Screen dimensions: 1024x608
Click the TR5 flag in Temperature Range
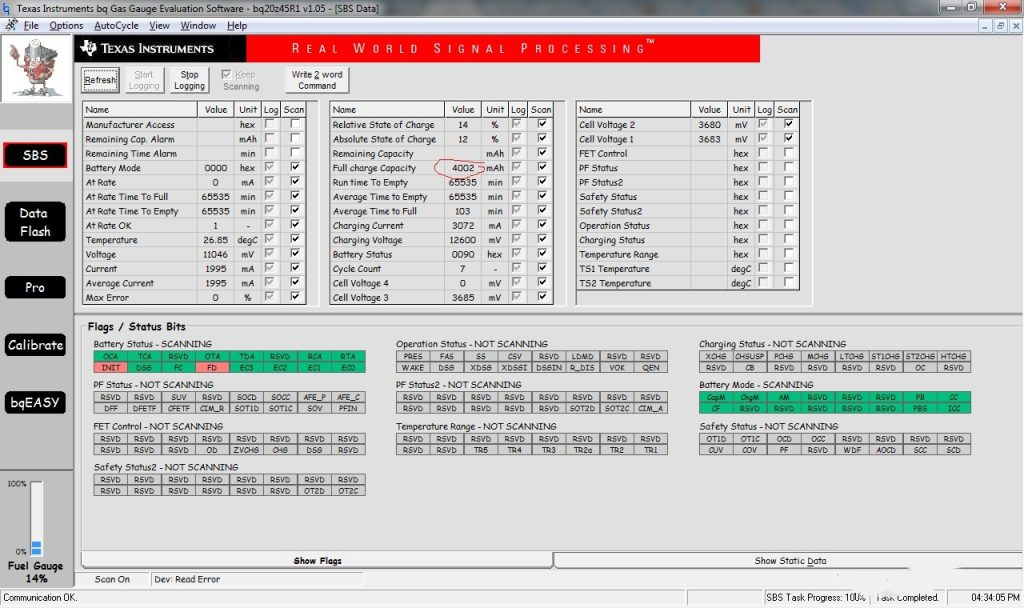(481, 450)
